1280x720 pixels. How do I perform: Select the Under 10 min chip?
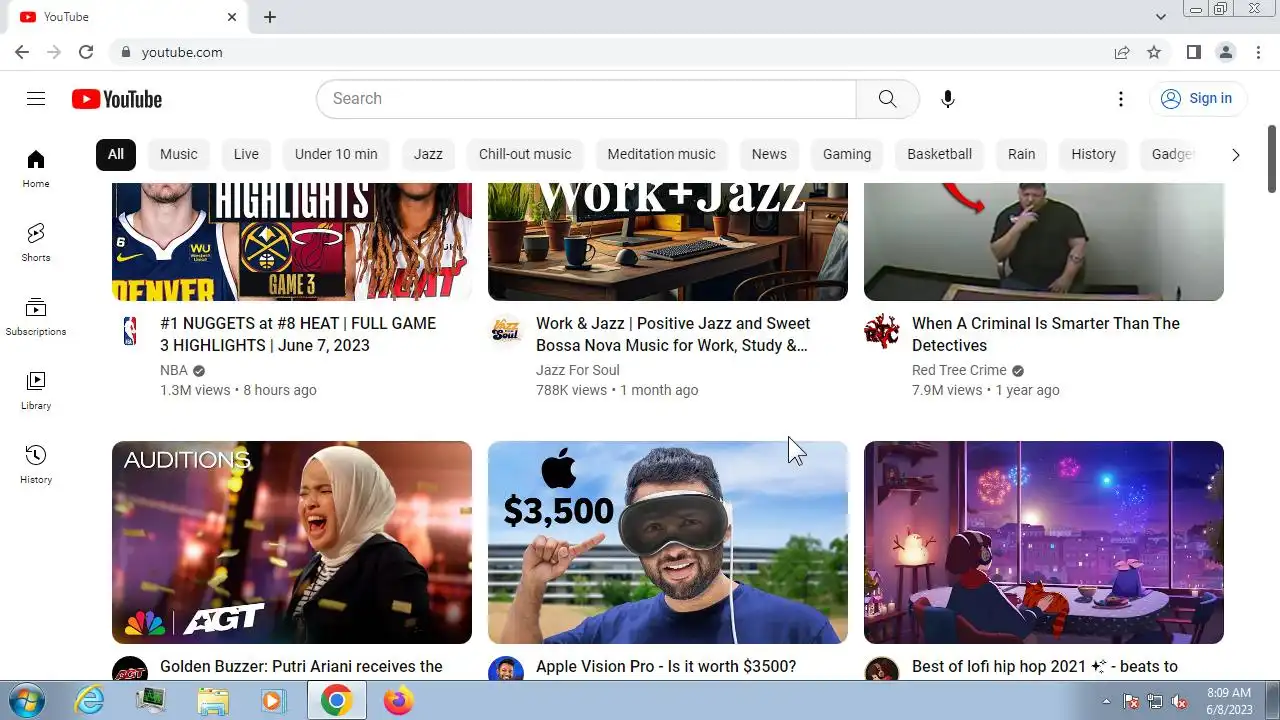point(336,154)
